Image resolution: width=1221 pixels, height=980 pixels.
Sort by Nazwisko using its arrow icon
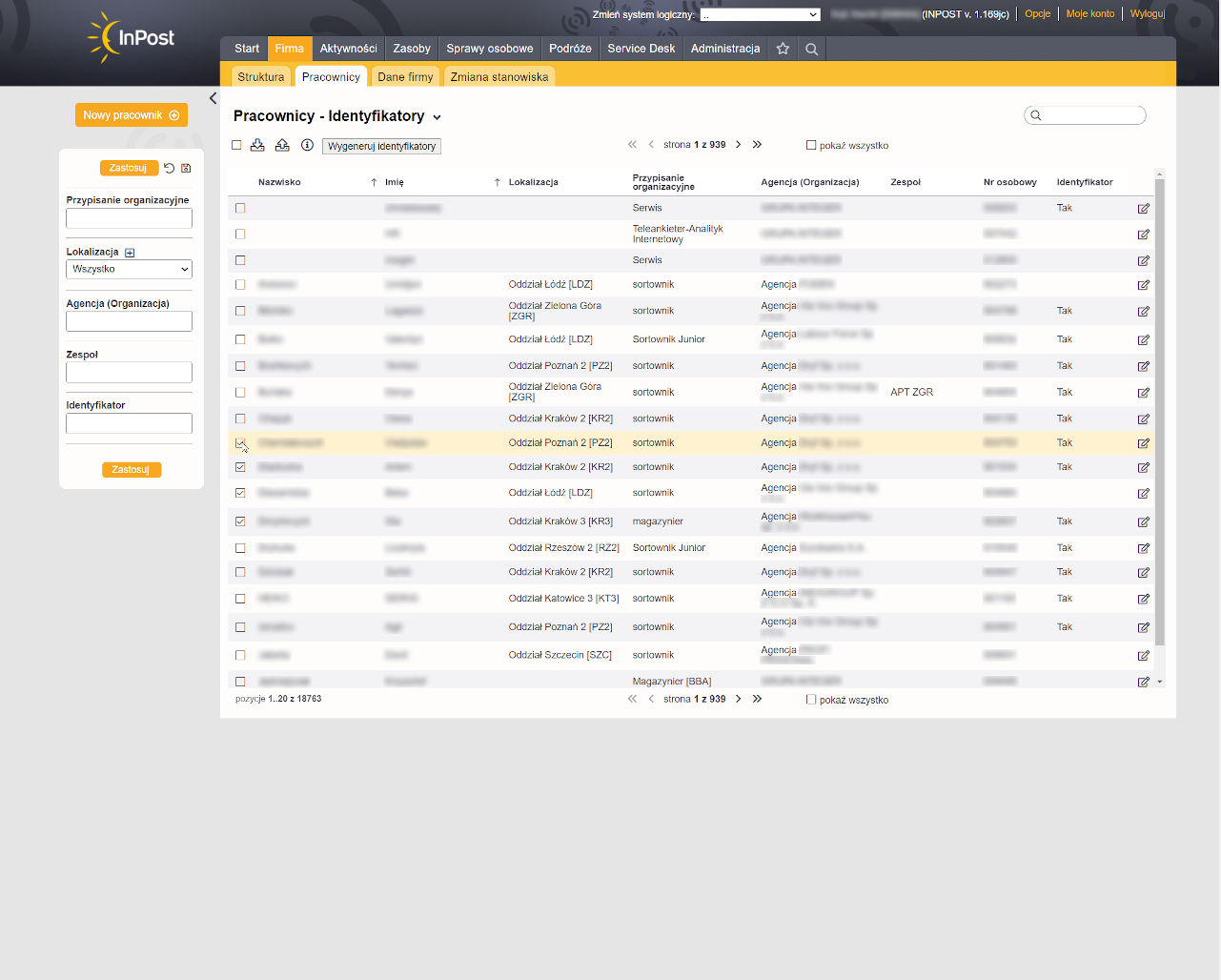pyautogui.click(x=374, y=182)
